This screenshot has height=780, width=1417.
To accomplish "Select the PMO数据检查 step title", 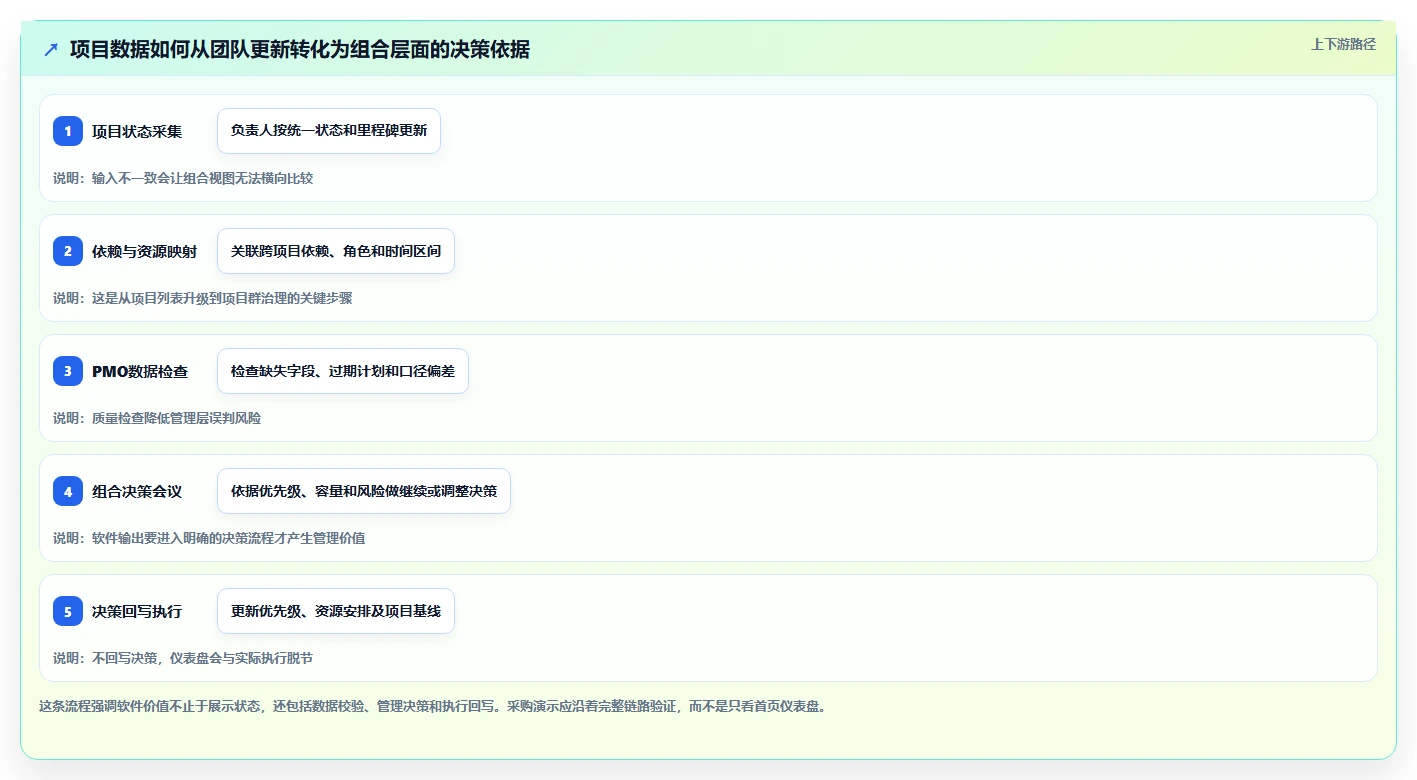I will coord(140,371).
